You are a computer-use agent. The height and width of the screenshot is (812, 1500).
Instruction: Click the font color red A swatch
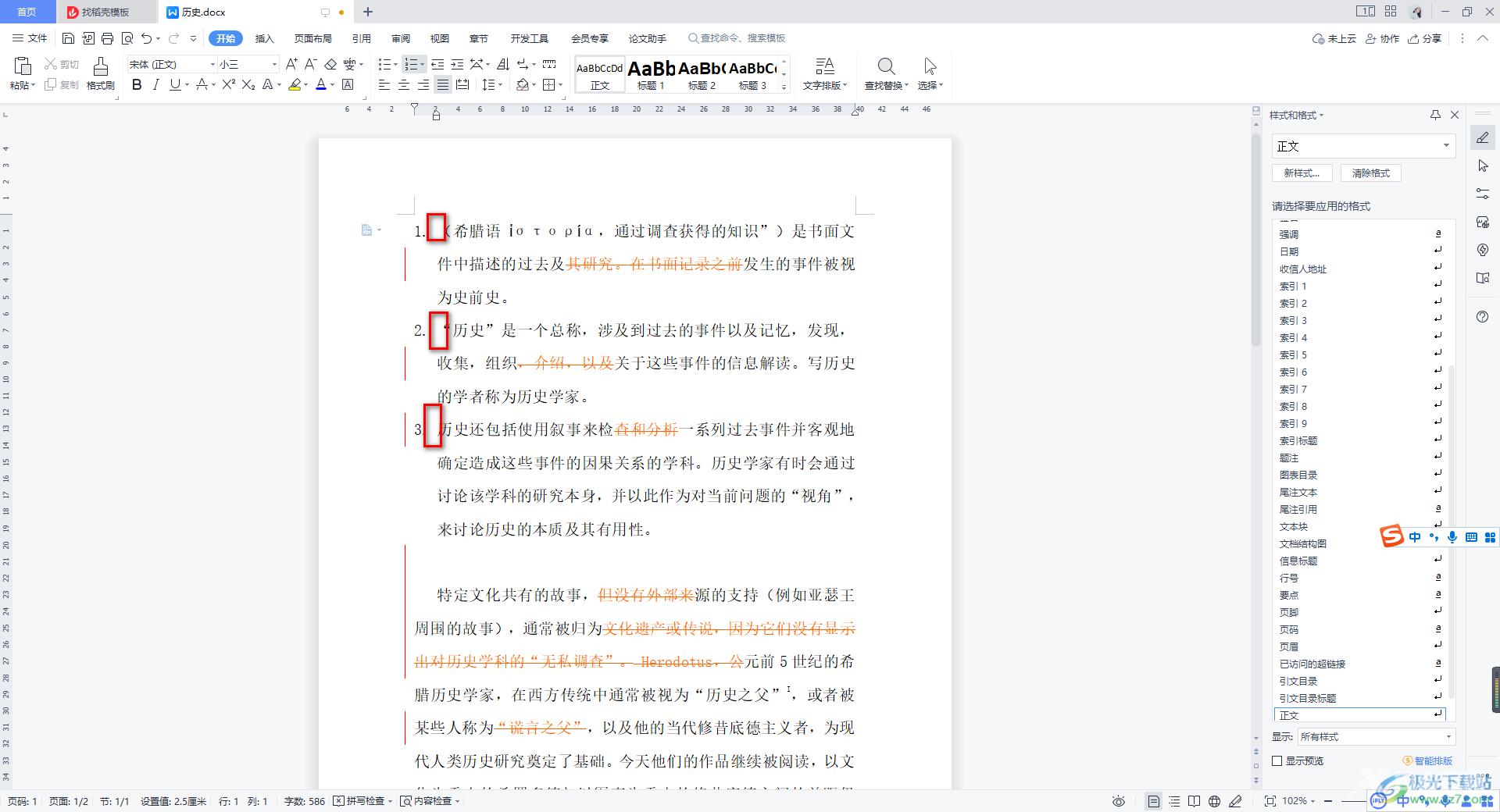click(320, 84)
